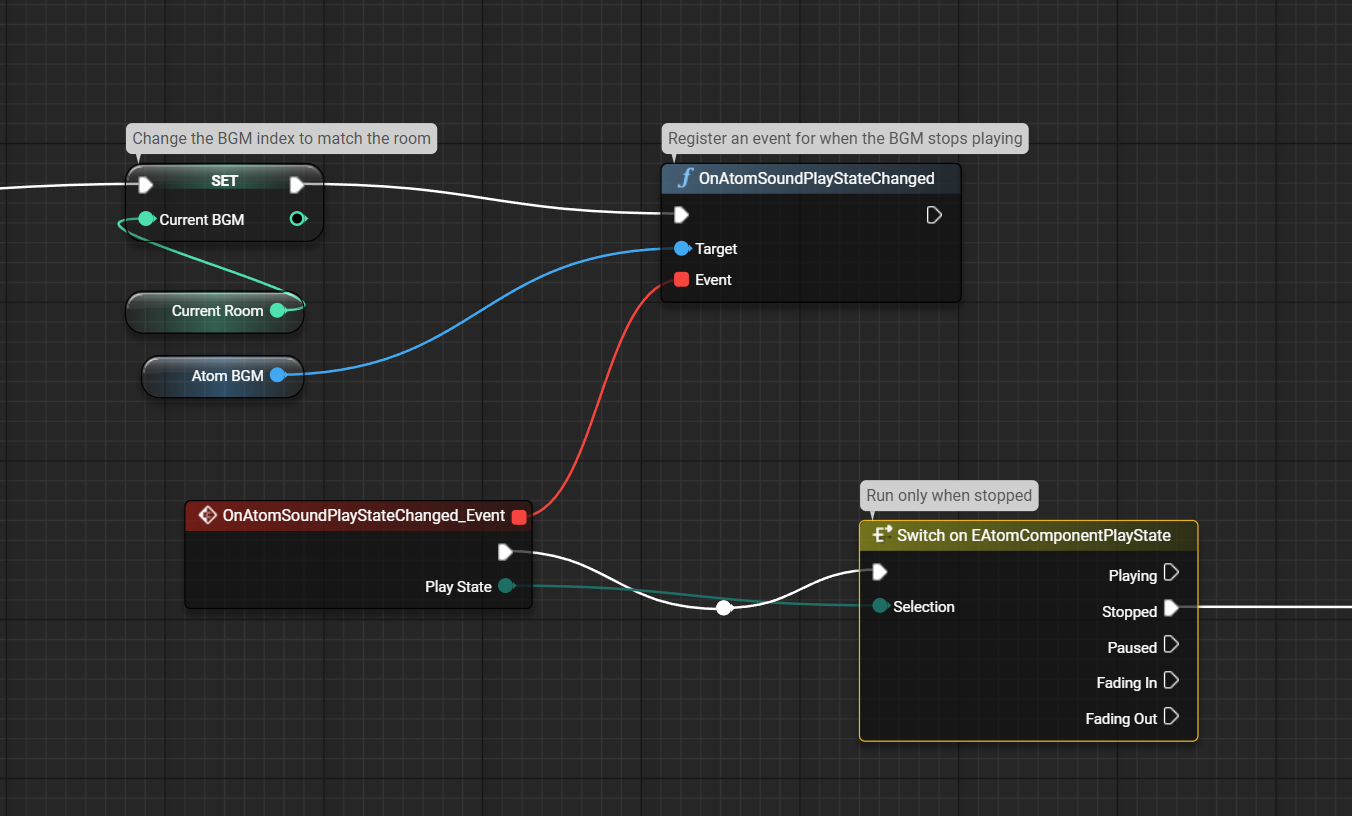Click the red Event delegate input pin

(x=682, y=280)
